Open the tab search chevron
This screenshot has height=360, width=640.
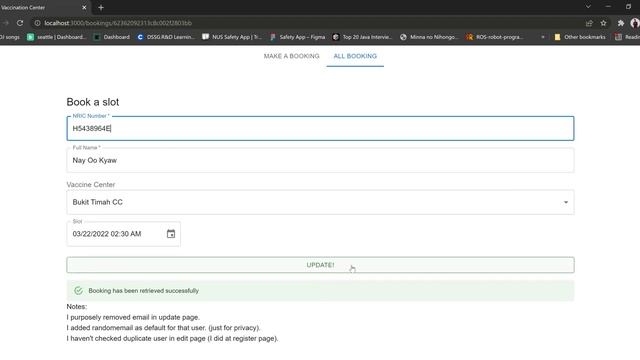(588, 7)
